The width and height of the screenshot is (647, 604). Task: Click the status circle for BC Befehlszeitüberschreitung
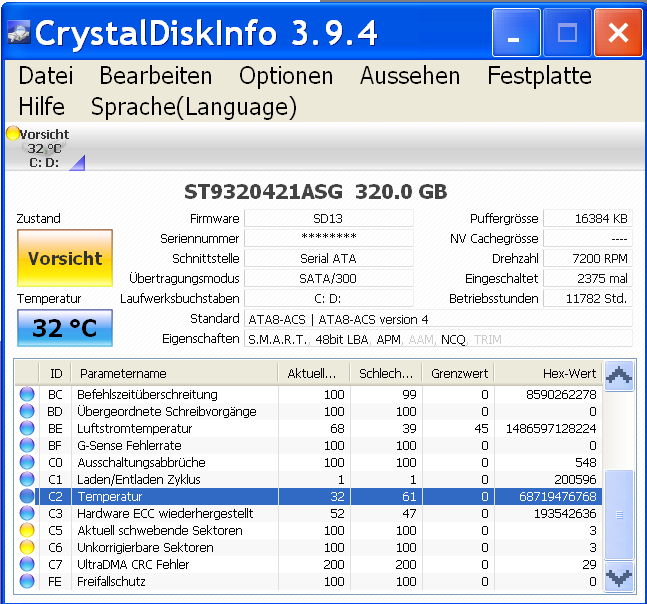(27, 394)
